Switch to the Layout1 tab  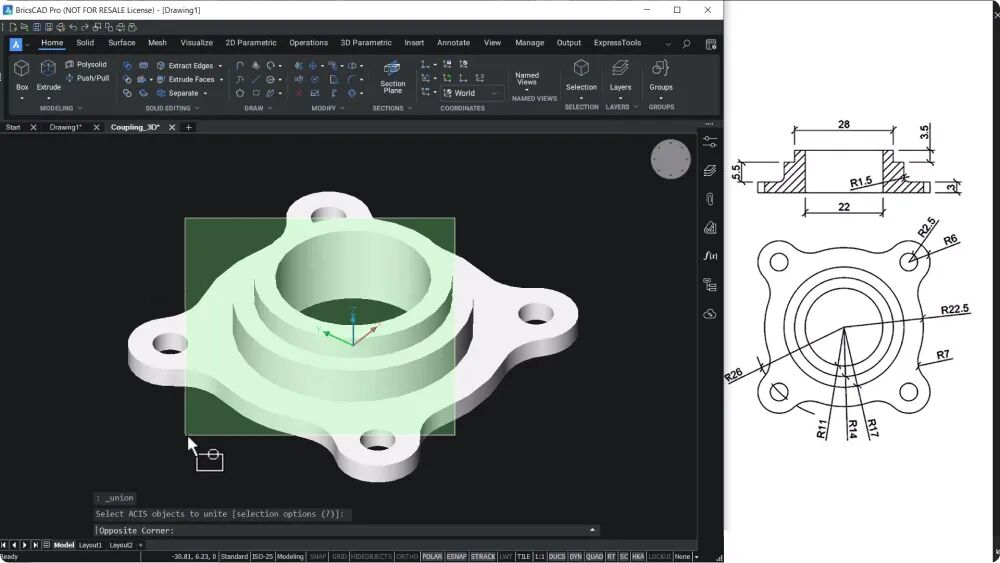pyautogui.click(x=90, y=545)
